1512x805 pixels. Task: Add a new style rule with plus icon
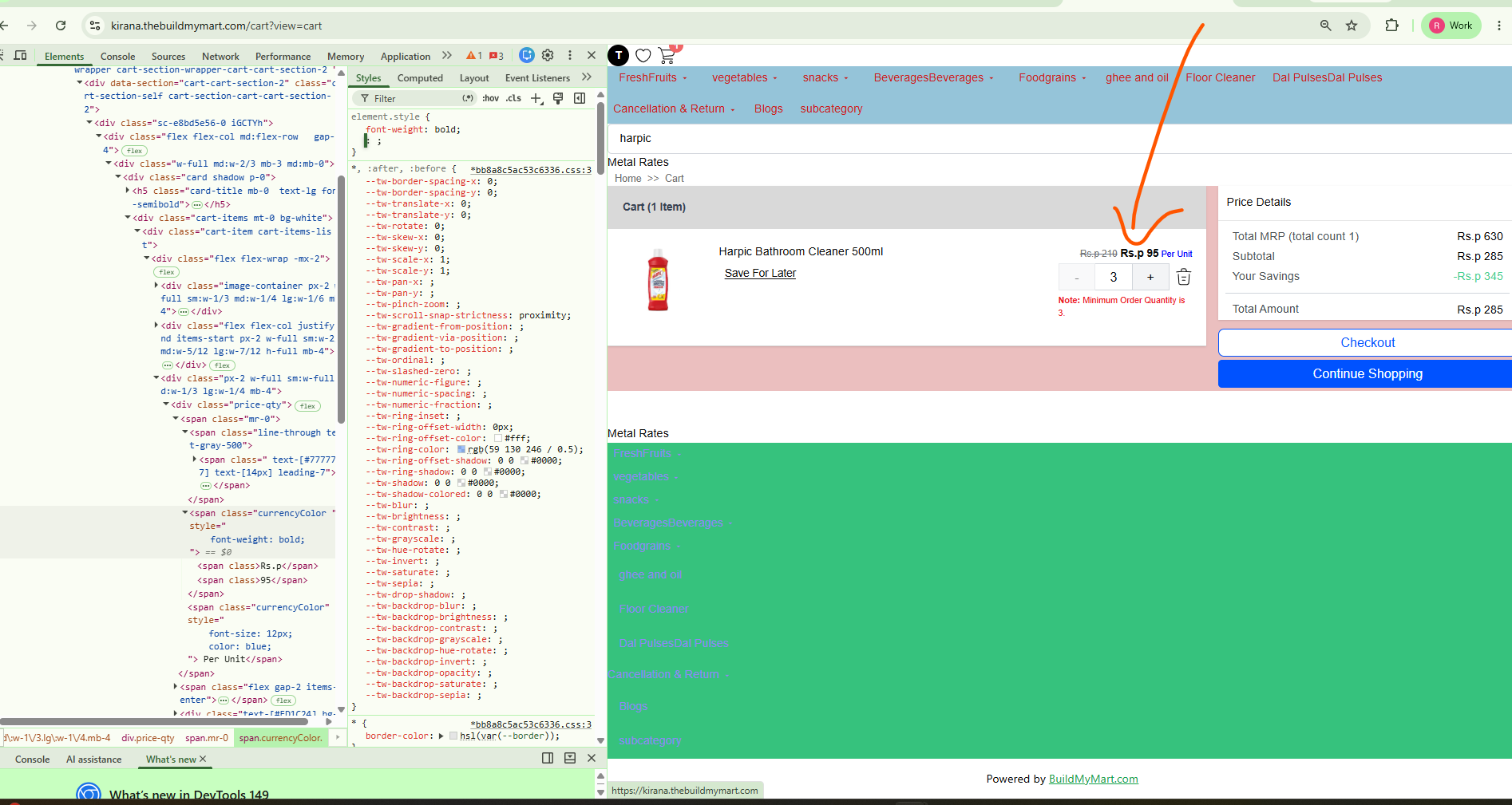coord(536,98)
